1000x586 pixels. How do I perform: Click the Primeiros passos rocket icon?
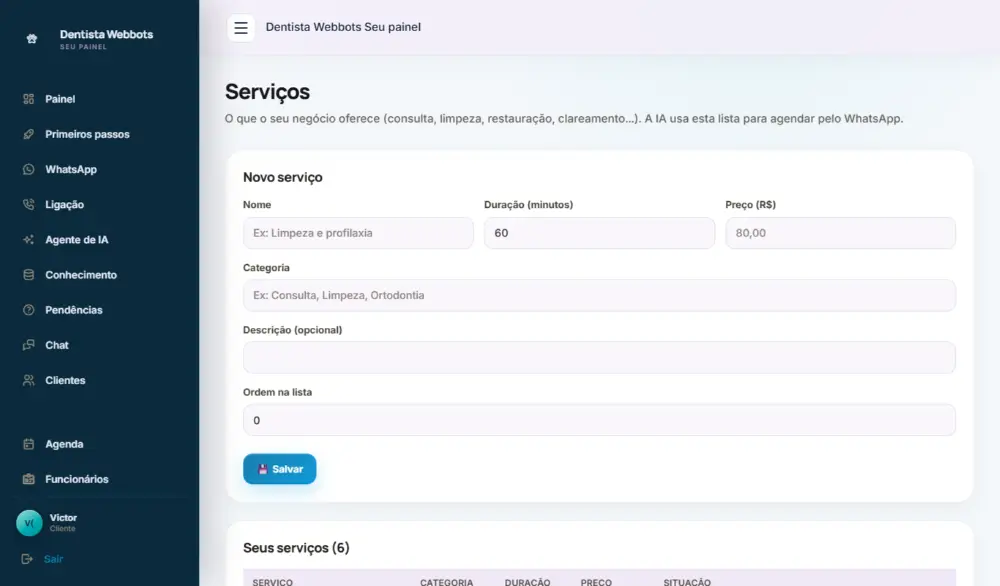click(x=29, y=134)
